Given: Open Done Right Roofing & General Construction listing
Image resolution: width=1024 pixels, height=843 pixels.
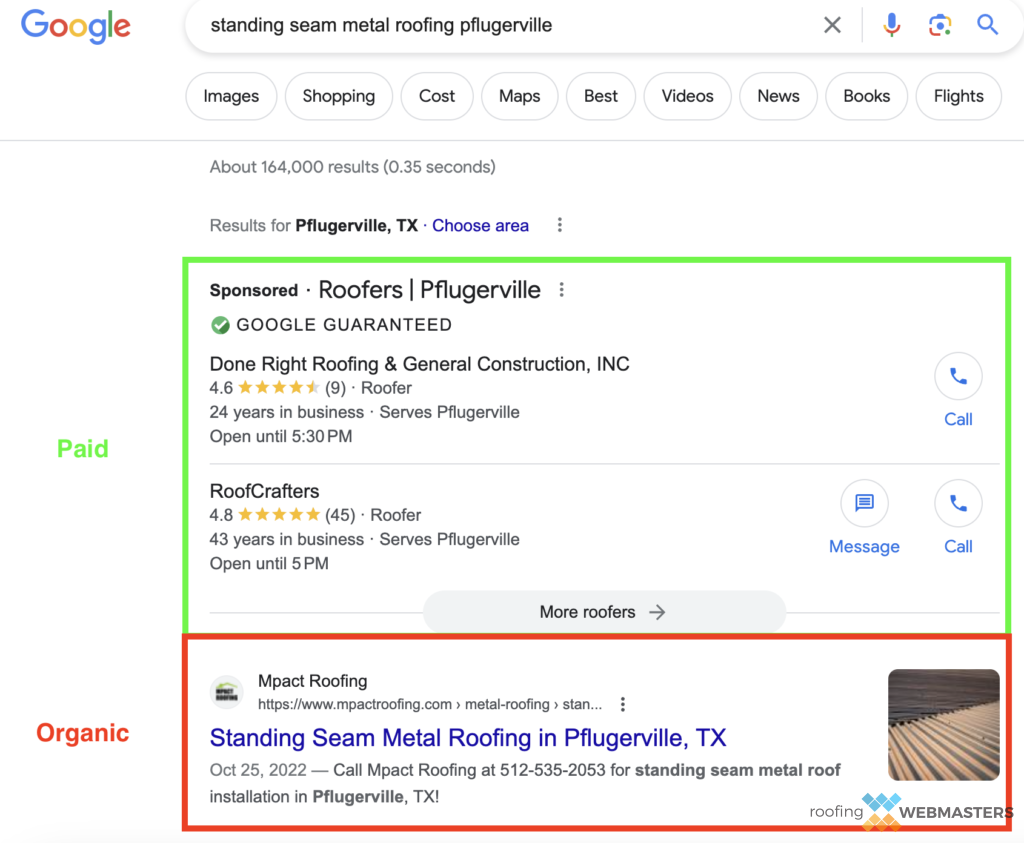Looking at the screenshot, I should point(419,364).
